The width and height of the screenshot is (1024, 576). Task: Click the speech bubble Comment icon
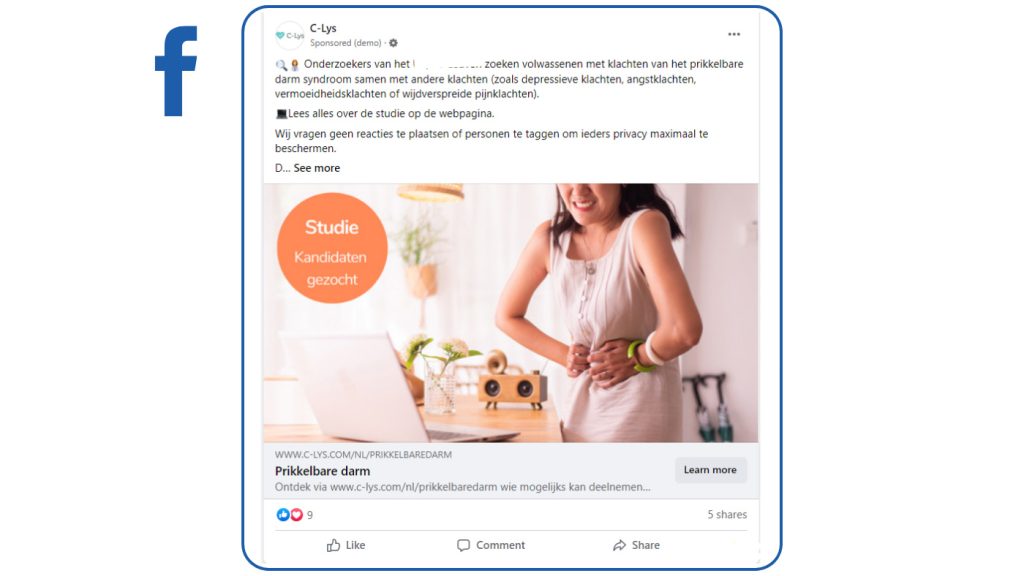tap(463, 545)
